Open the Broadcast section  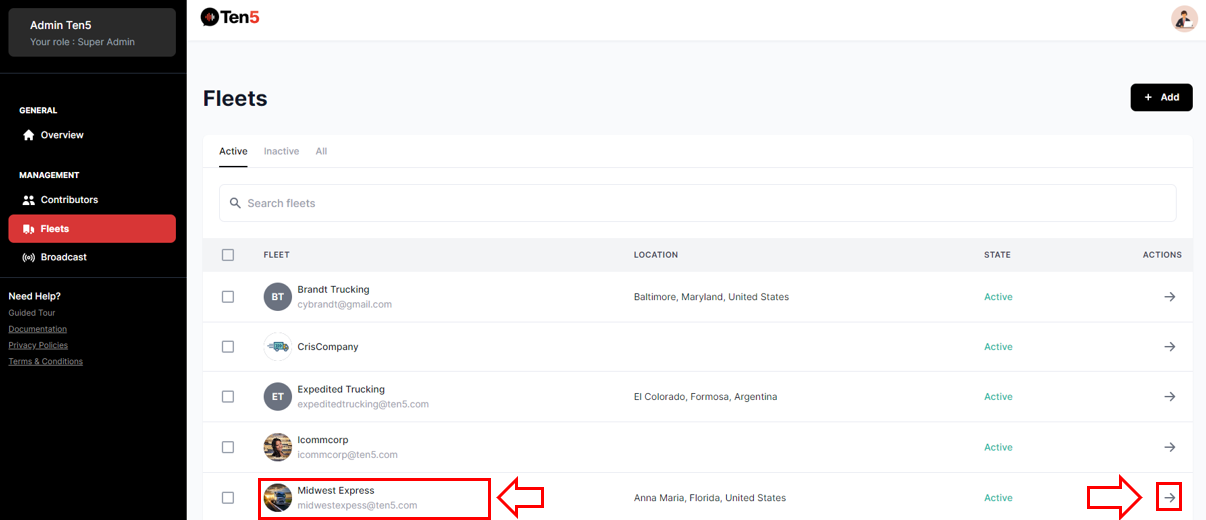click(x=63, y=257)
